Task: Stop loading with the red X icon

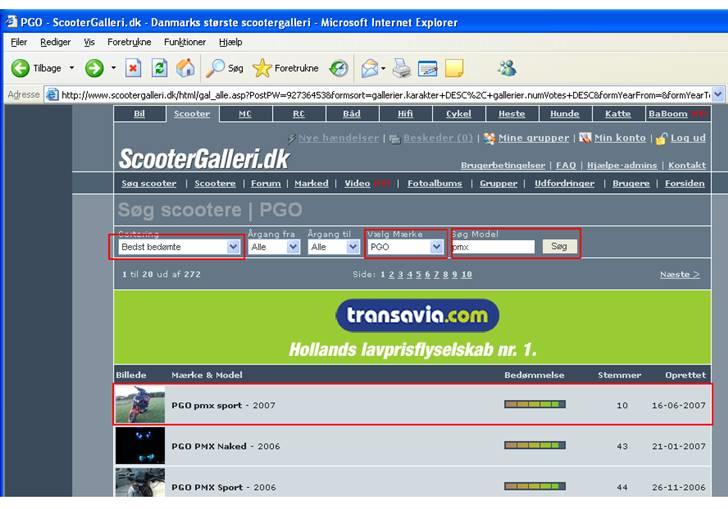Action: click(133, 68)
